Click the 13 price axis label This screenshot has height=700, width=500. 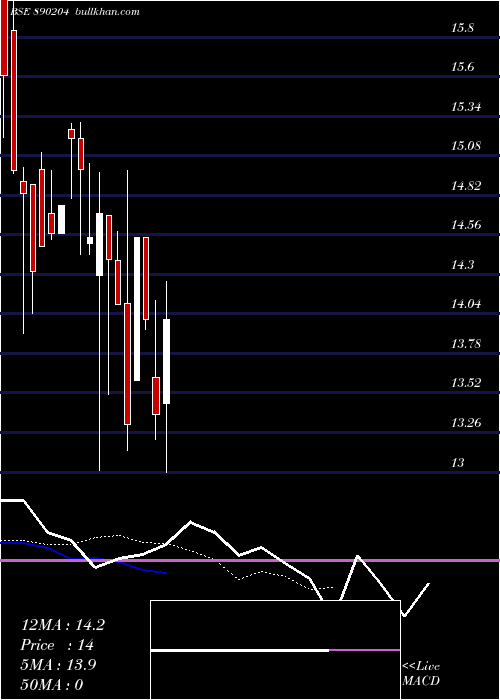click(458, 462)
